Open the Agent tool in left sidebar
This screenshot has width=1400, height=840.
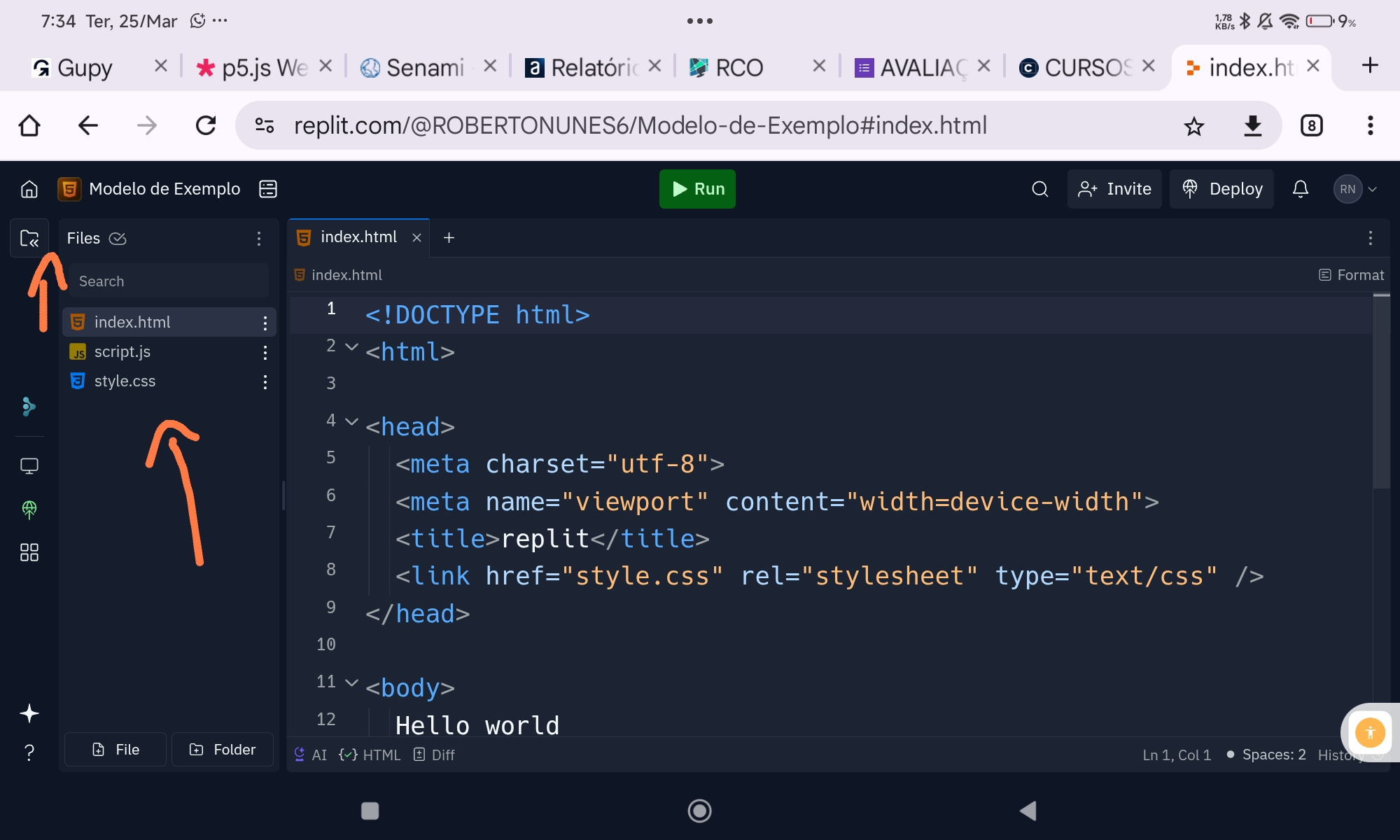(x=29, y=407)
